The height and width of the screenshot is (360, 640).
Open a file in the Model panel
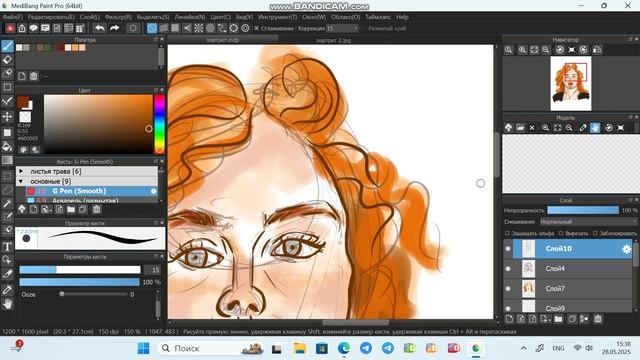coord(520,128)
